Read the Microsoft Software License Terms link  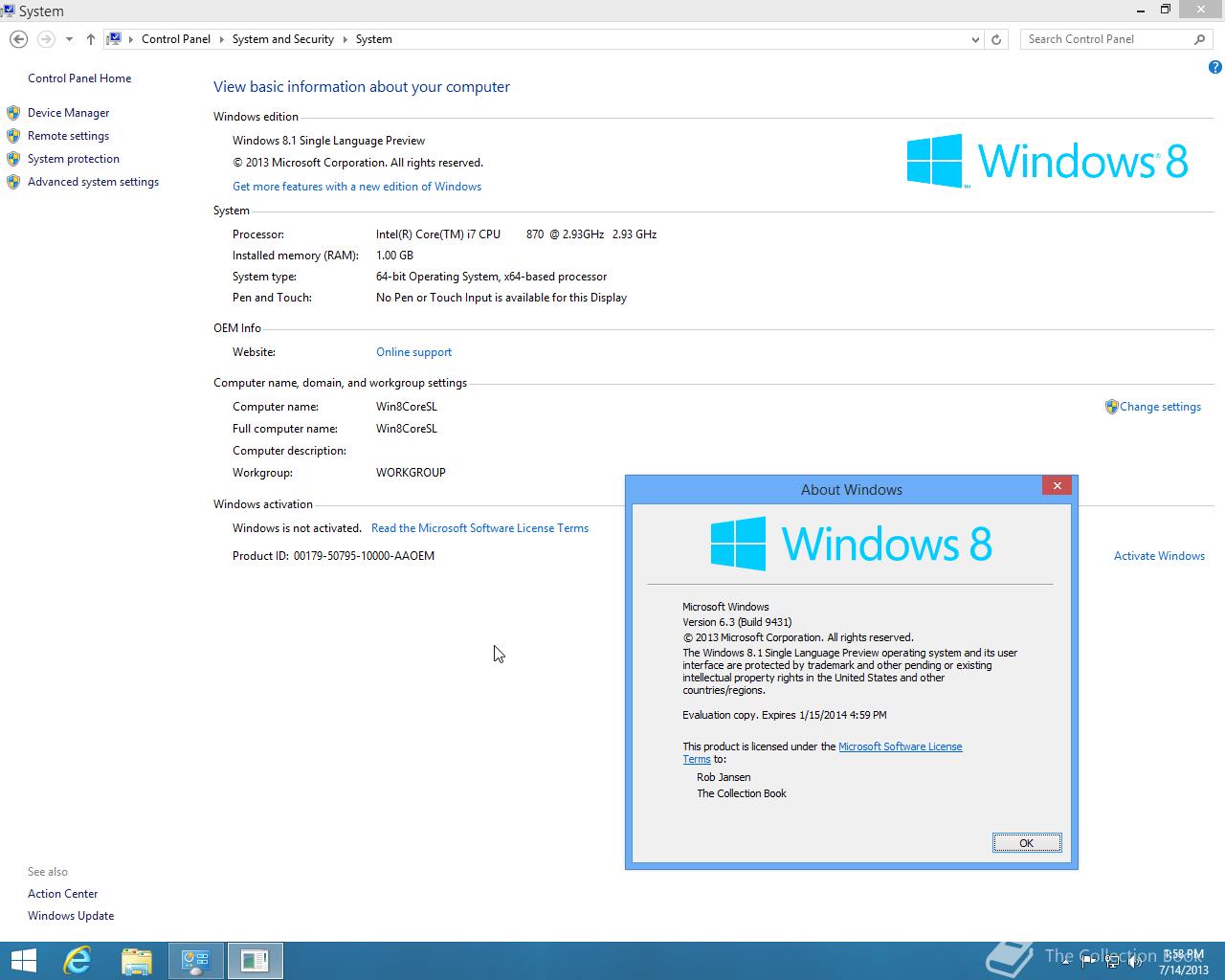click(x=479, y=528)
